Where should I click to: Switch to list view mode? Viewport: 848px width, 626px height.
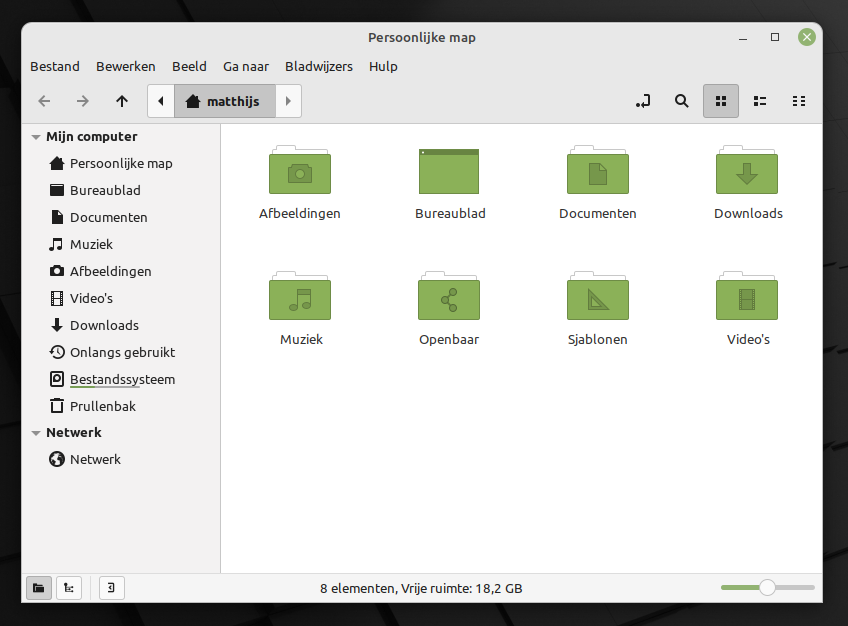point(760,101)
